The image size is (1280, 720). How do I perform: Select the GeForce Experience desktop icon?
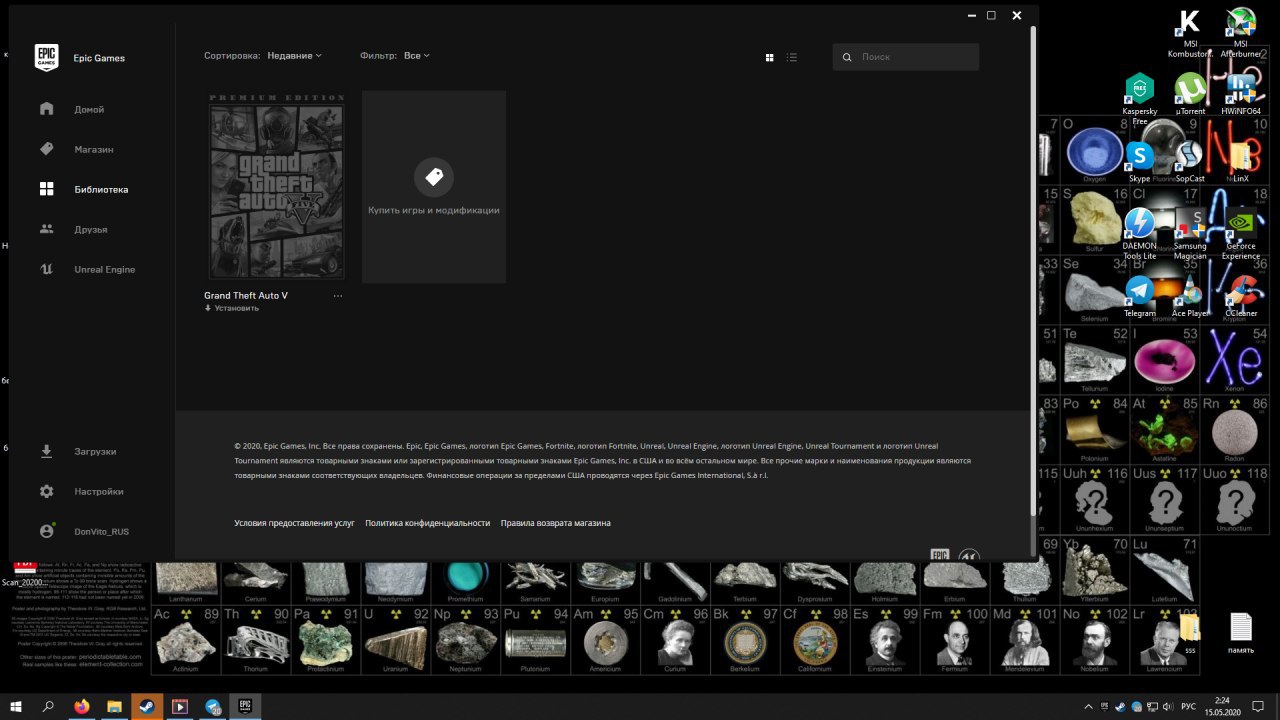[1241, 234]
